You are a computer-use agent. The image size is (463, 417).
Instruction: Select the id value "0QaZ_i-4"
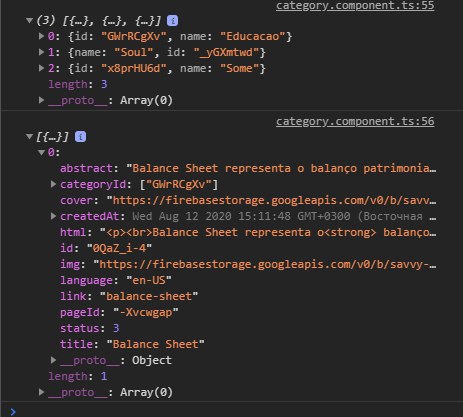[x=119, y=248]
